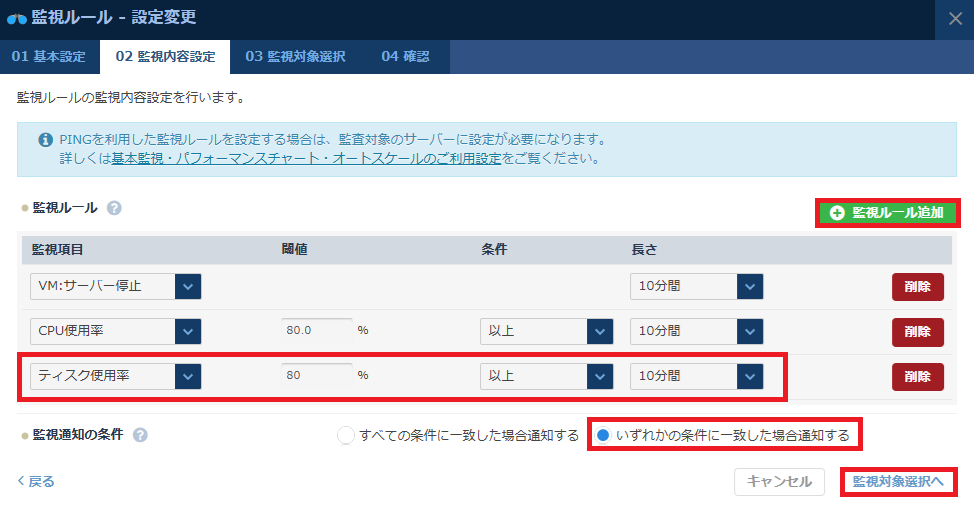Screen dimensions: 974x512
Task: Select すべての条件に一致した場合通知する radio option
Action: tap(346, 435)
